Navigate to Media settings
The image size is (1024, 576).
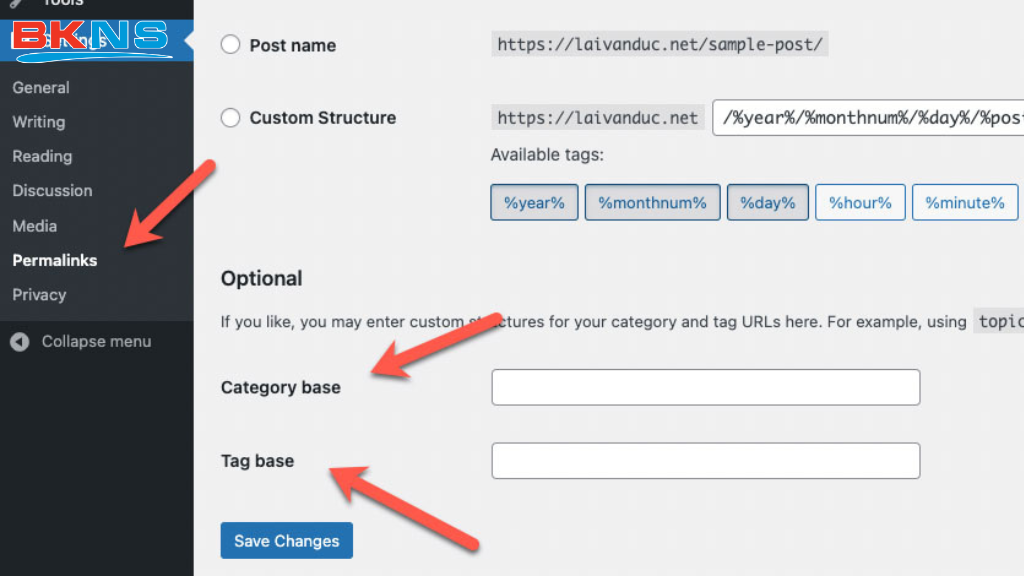(35, 226)
